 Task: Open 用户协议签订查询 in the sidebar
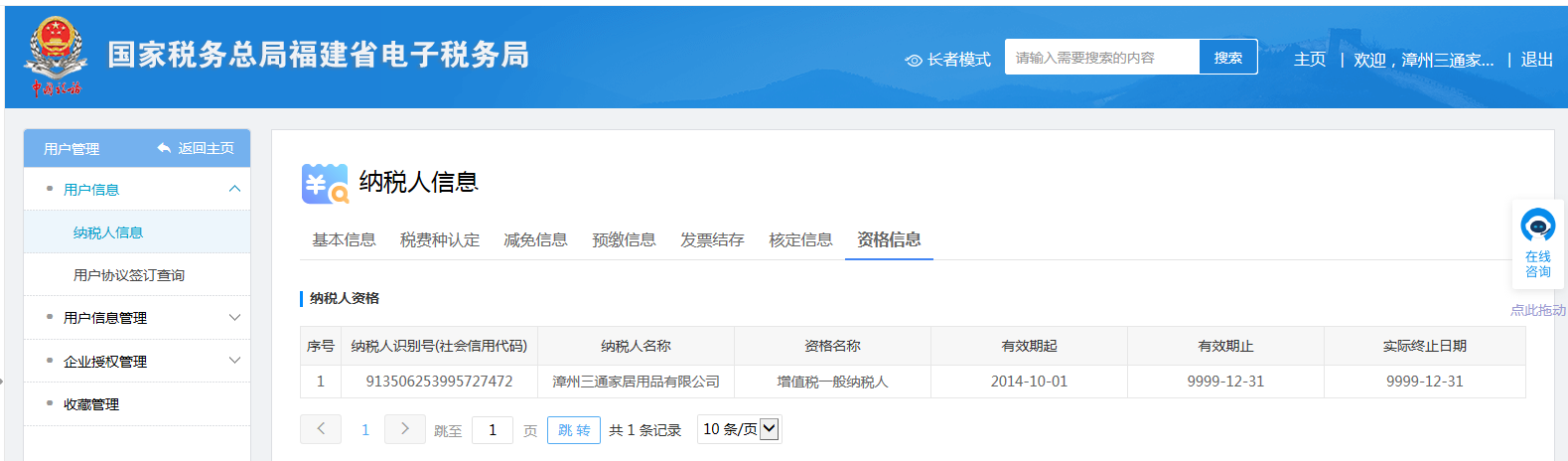pyautogui.click(x=129, y=275)
